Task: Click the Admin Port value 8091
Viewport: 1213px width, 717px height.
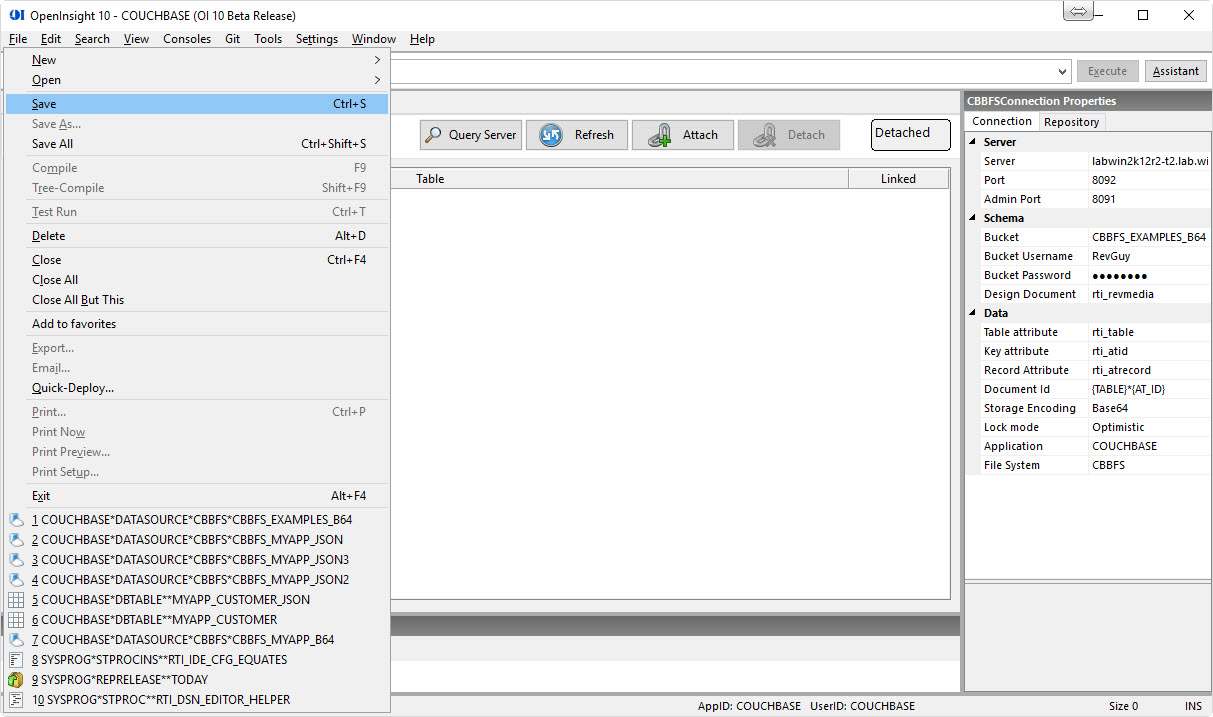Action: coord(1150,199)
